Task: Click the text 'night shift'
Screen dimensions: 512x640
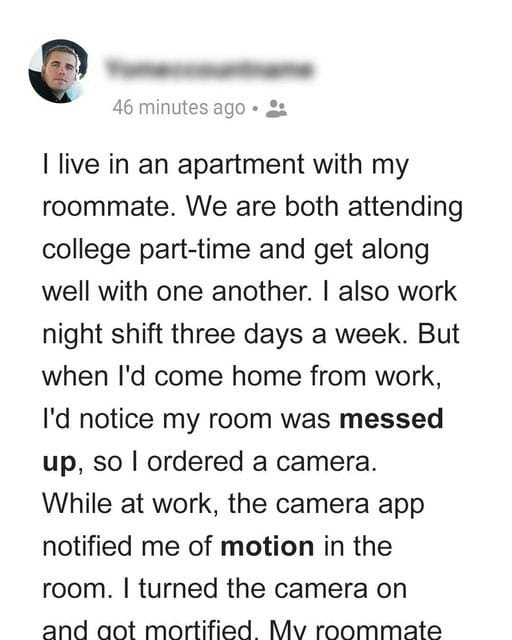Action: coord(102,335)
